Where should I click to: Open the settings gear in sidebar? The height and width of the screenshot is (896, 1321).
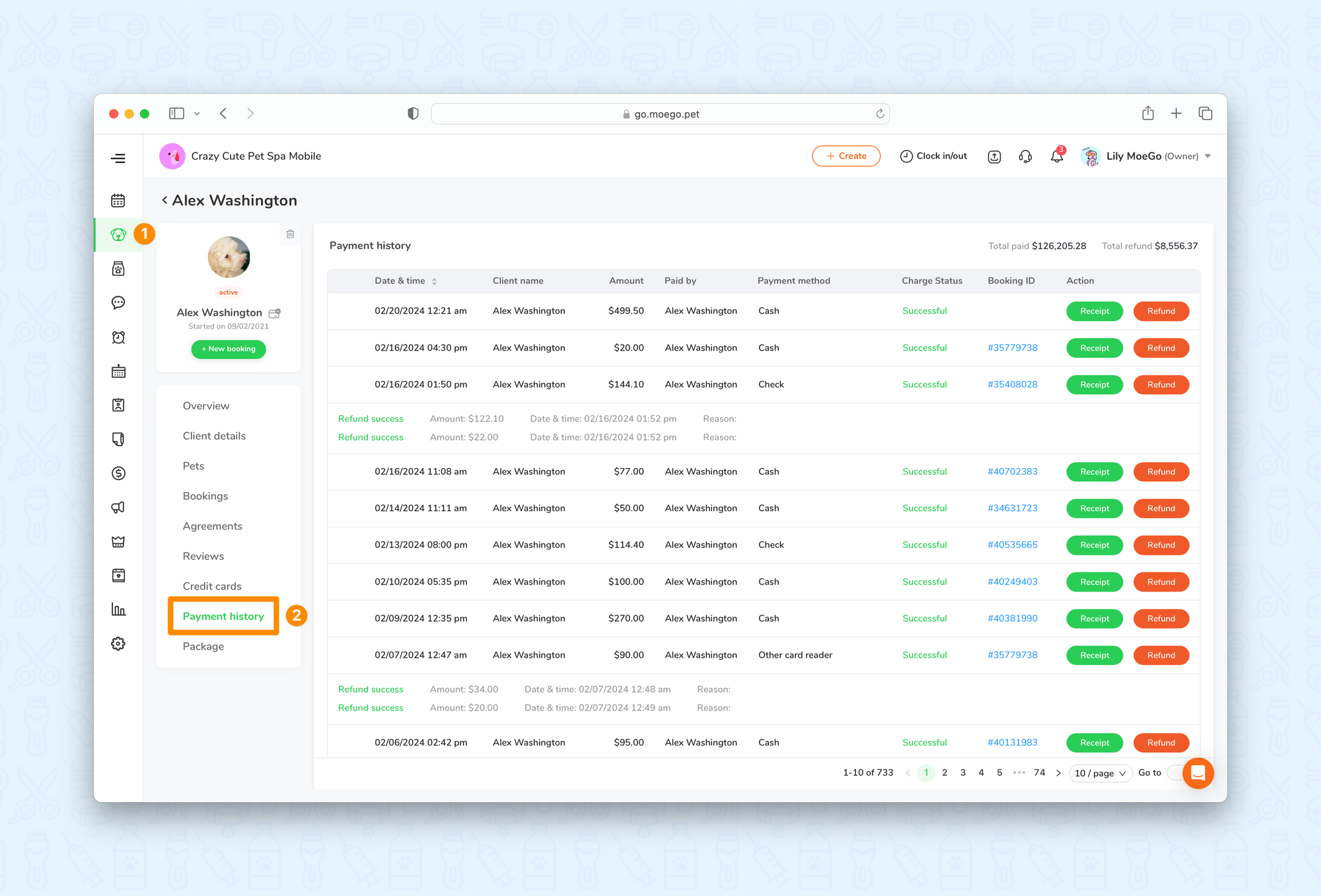118,644
